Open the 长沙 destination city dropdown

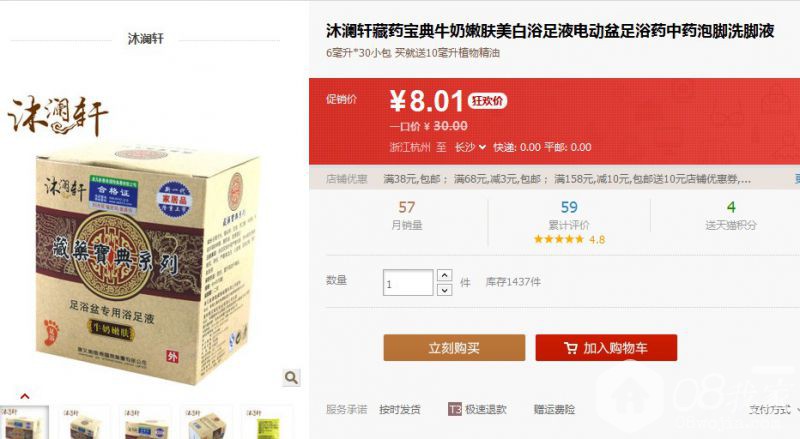tap(470, 147)
